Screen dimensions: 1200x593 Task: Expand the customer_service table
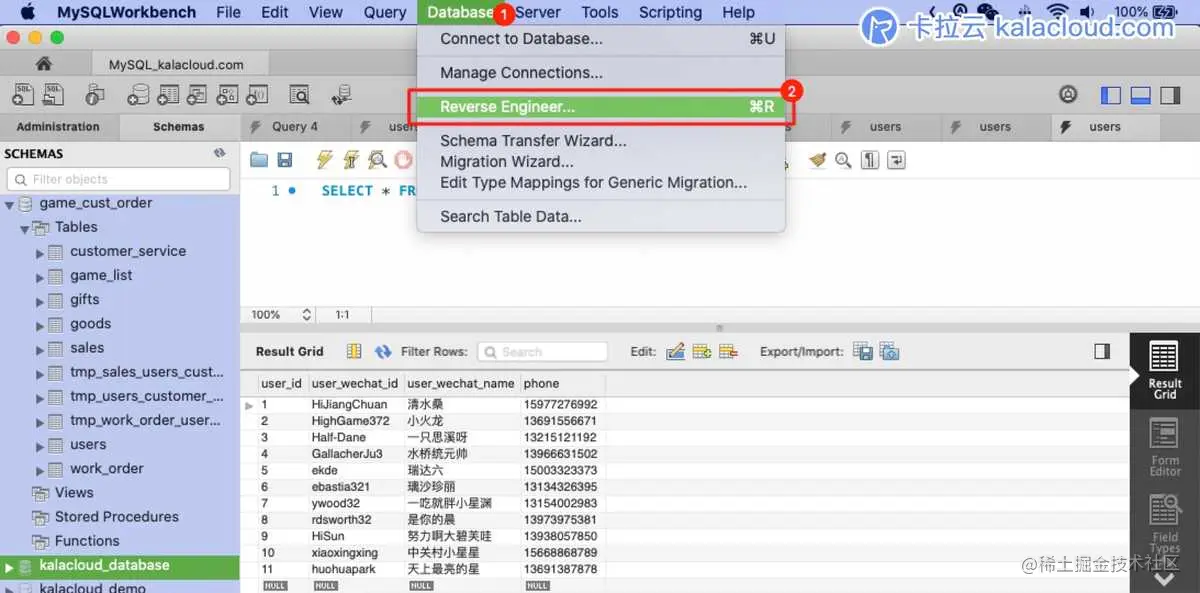click(40, 253)
